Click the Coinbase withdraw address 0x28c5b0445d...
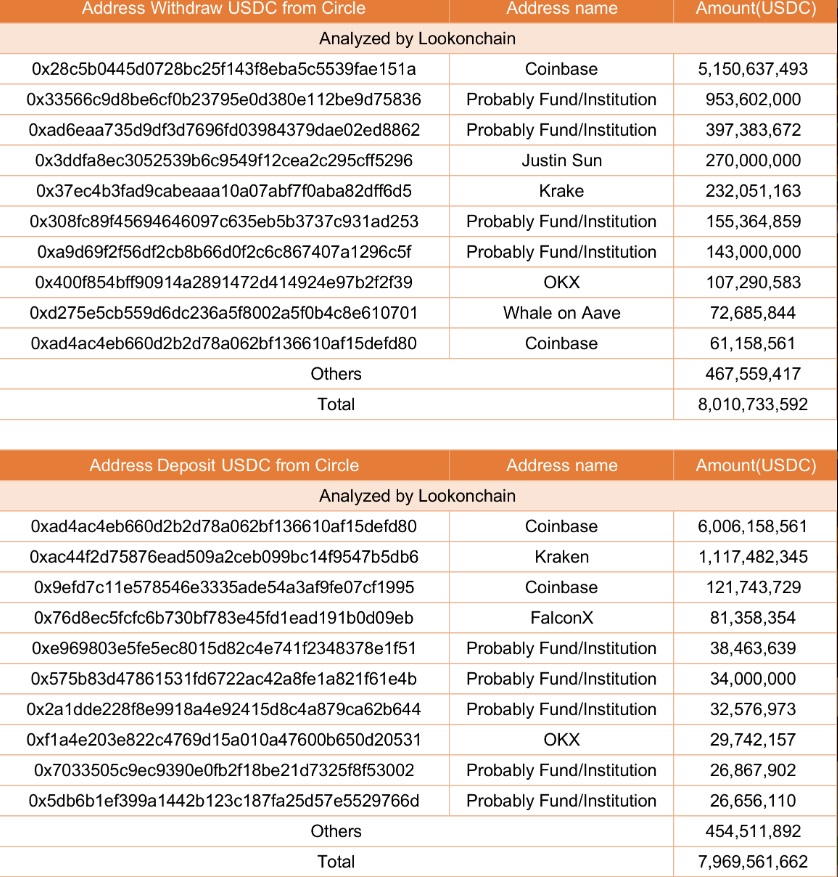The width and height of the screenshot is (838, 877). pos(224,69)
